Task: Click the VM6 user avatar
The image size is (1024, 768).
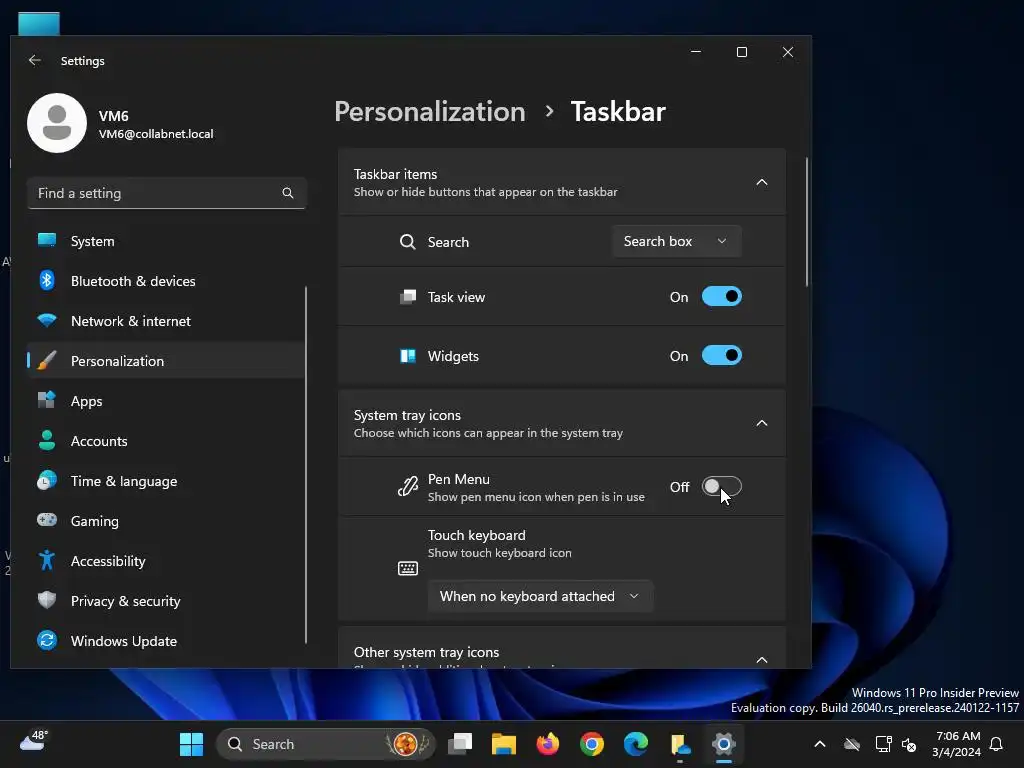Action: 57,123
